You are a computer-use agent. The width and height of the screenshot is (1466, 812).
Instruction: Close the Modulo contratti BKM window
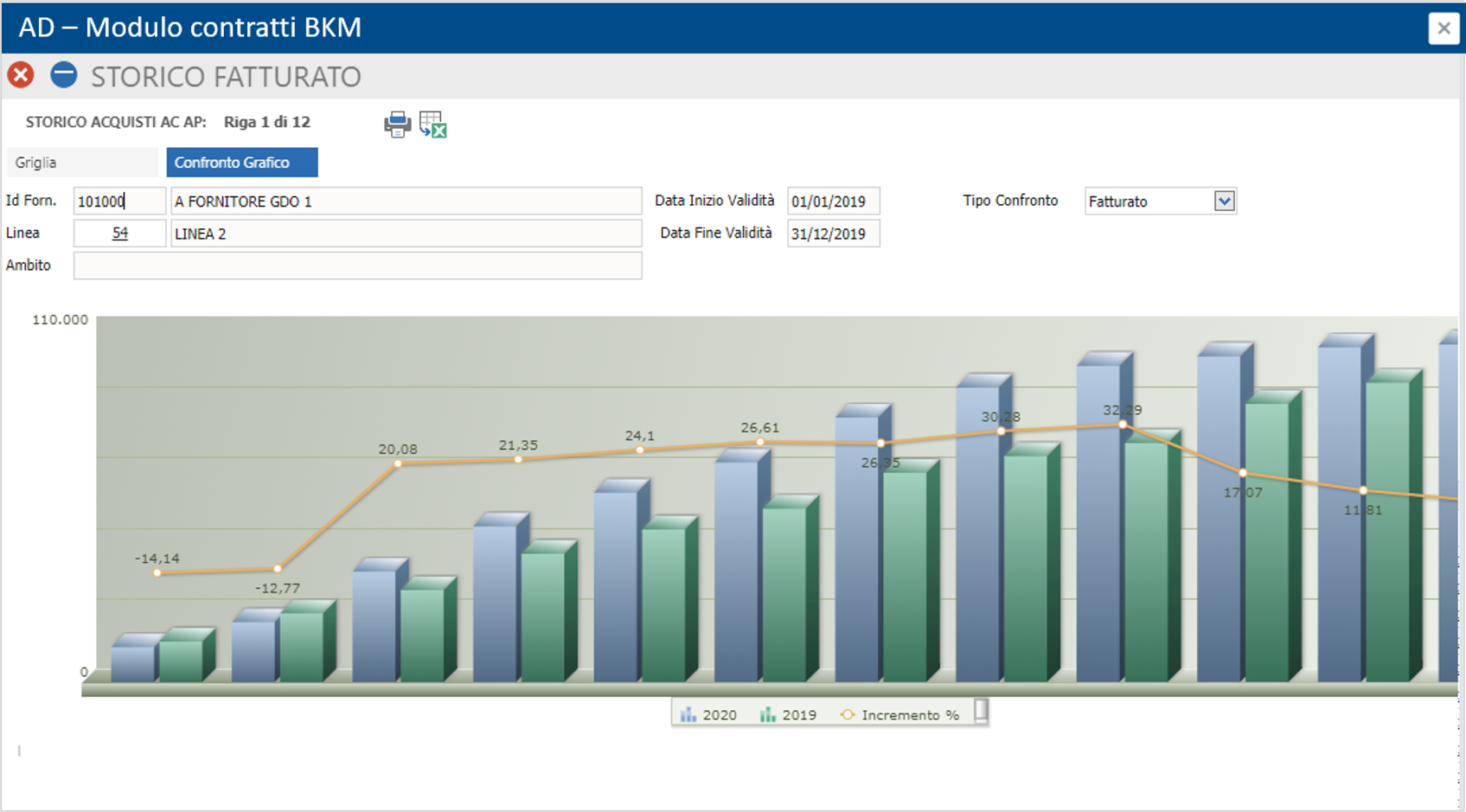pos(1443,29)
